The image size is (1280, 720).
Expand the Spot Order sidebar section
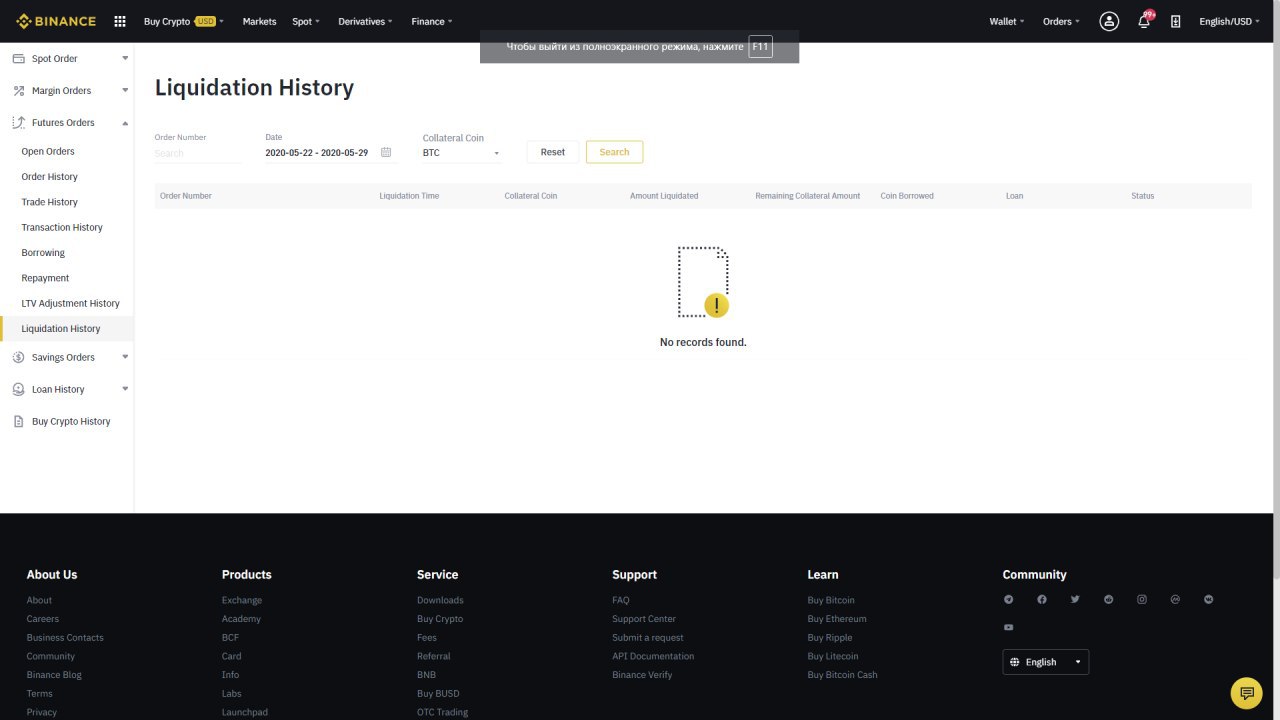click(125, 58)
